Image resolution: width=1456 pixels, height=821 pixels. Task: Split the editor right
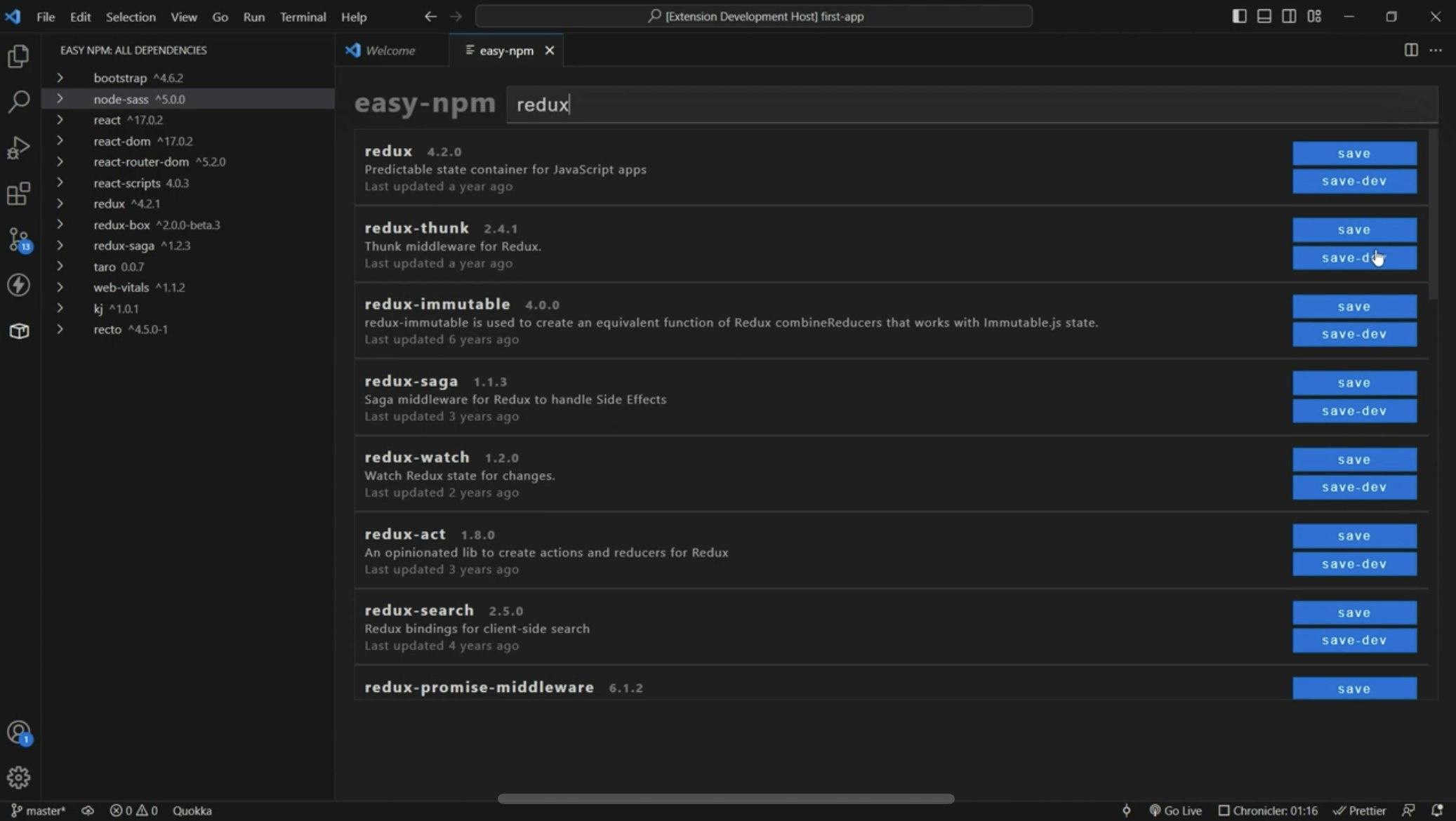tap(1411, 50)
